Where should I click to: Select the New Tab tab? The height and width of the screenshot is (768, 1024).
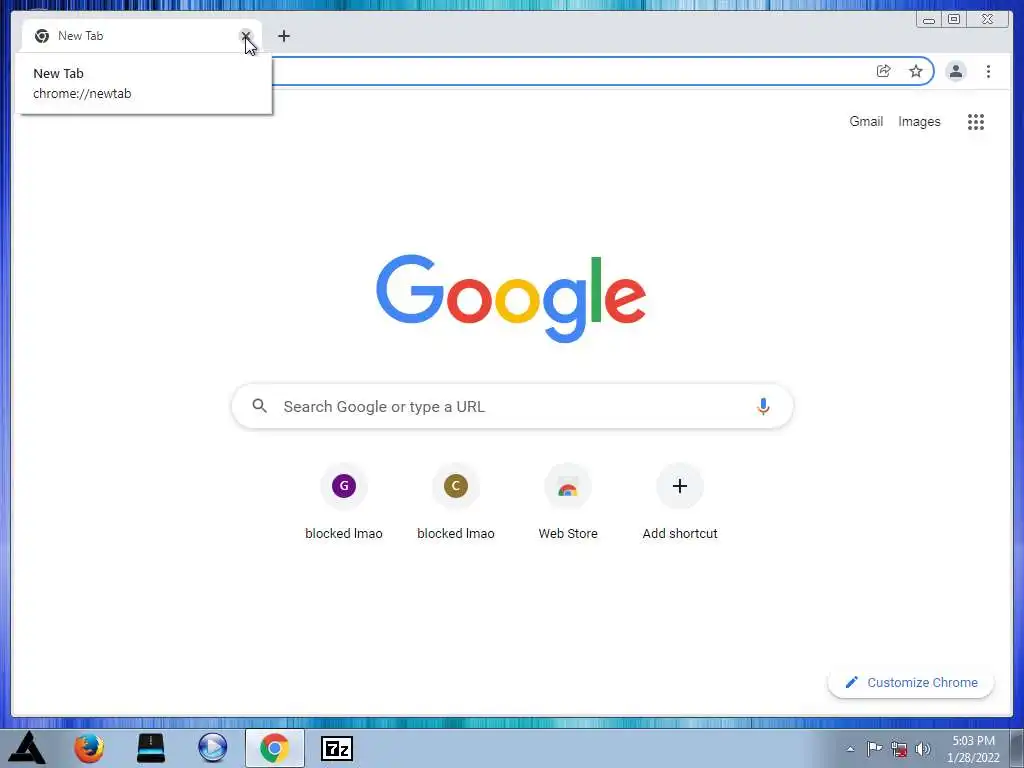point(141,36)
